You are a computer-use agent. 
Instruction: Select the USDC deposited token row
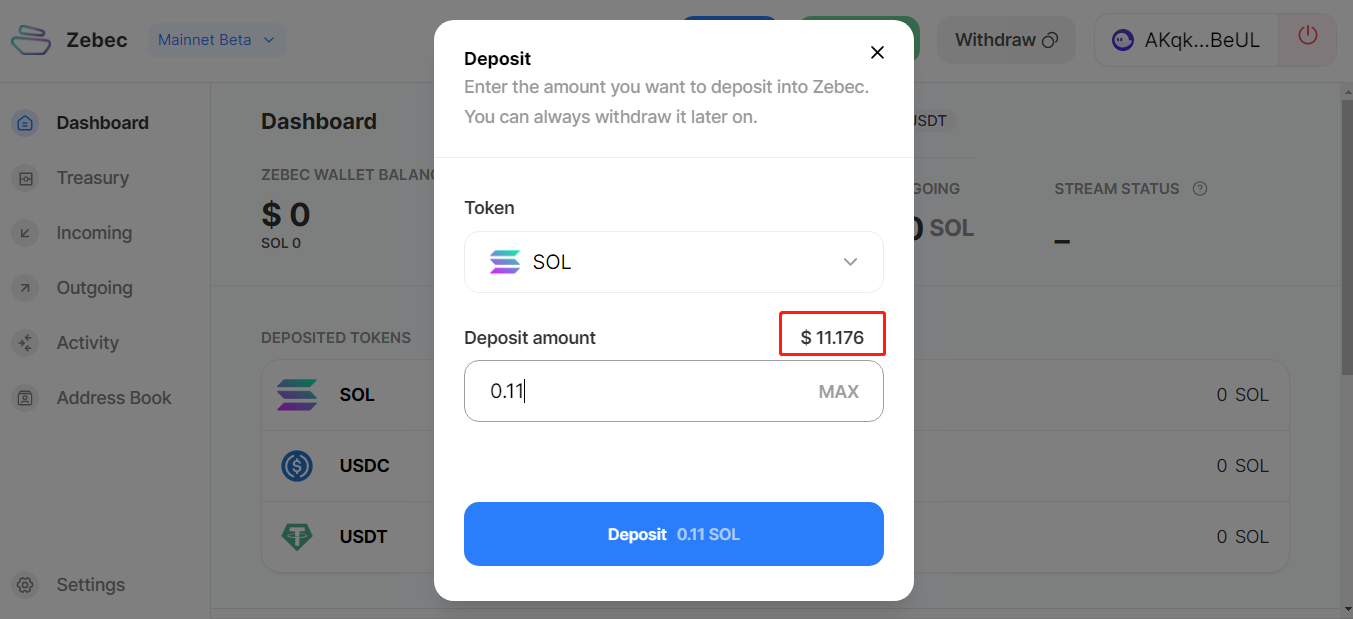[x=775, y=466]
